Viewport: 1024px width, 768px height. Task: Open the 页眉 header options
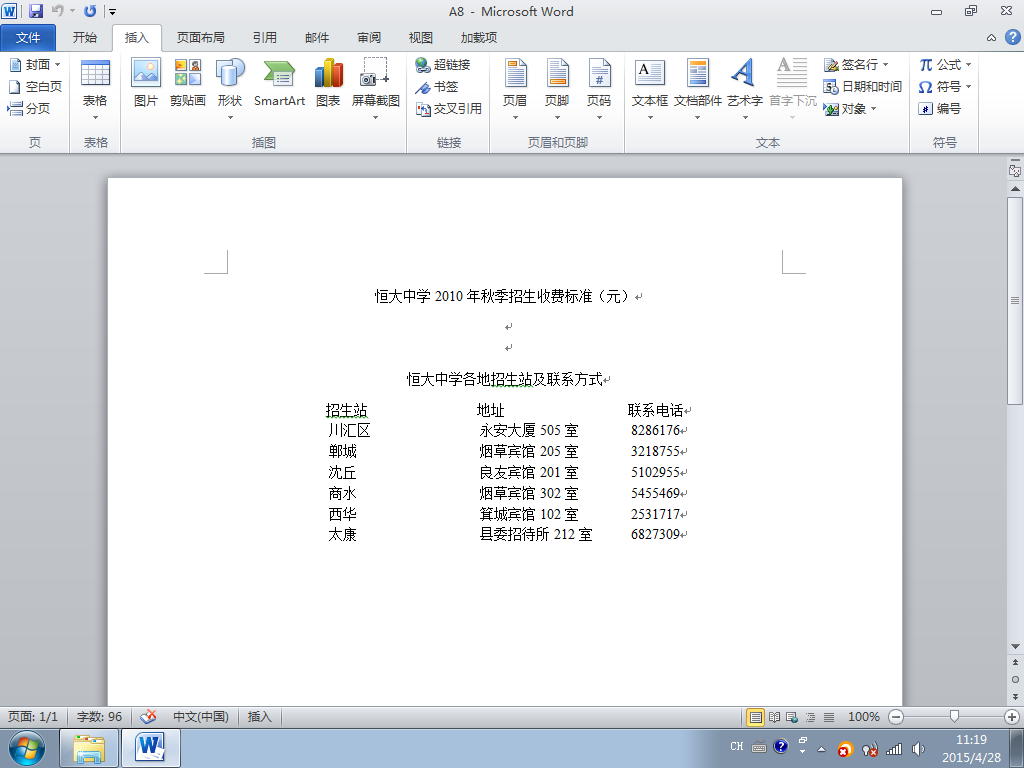click(515, 90)
